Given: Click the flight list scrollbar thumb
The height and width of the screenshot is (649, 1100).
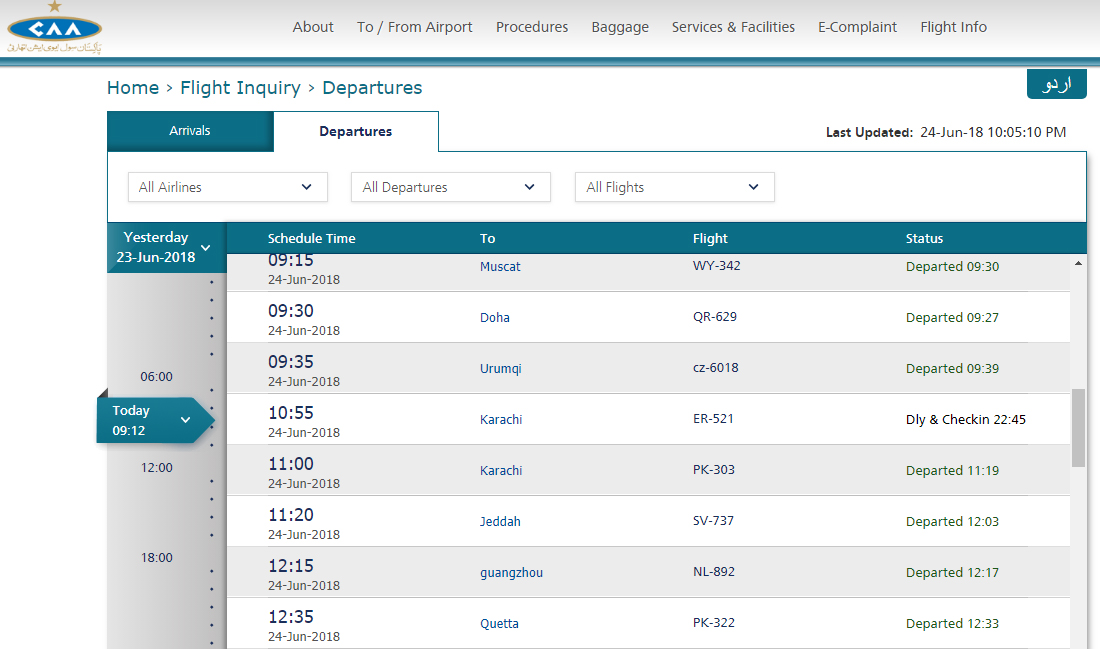Looking at the screenshot, I should 1078,428.
